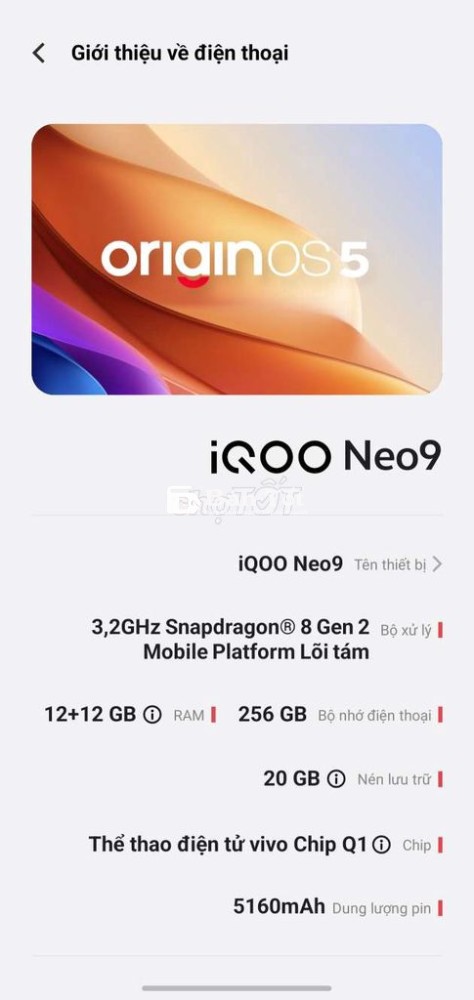Tap the bottom home gesture bar
The height and width of the screenshot is (1000, 474).
point(237,989)
